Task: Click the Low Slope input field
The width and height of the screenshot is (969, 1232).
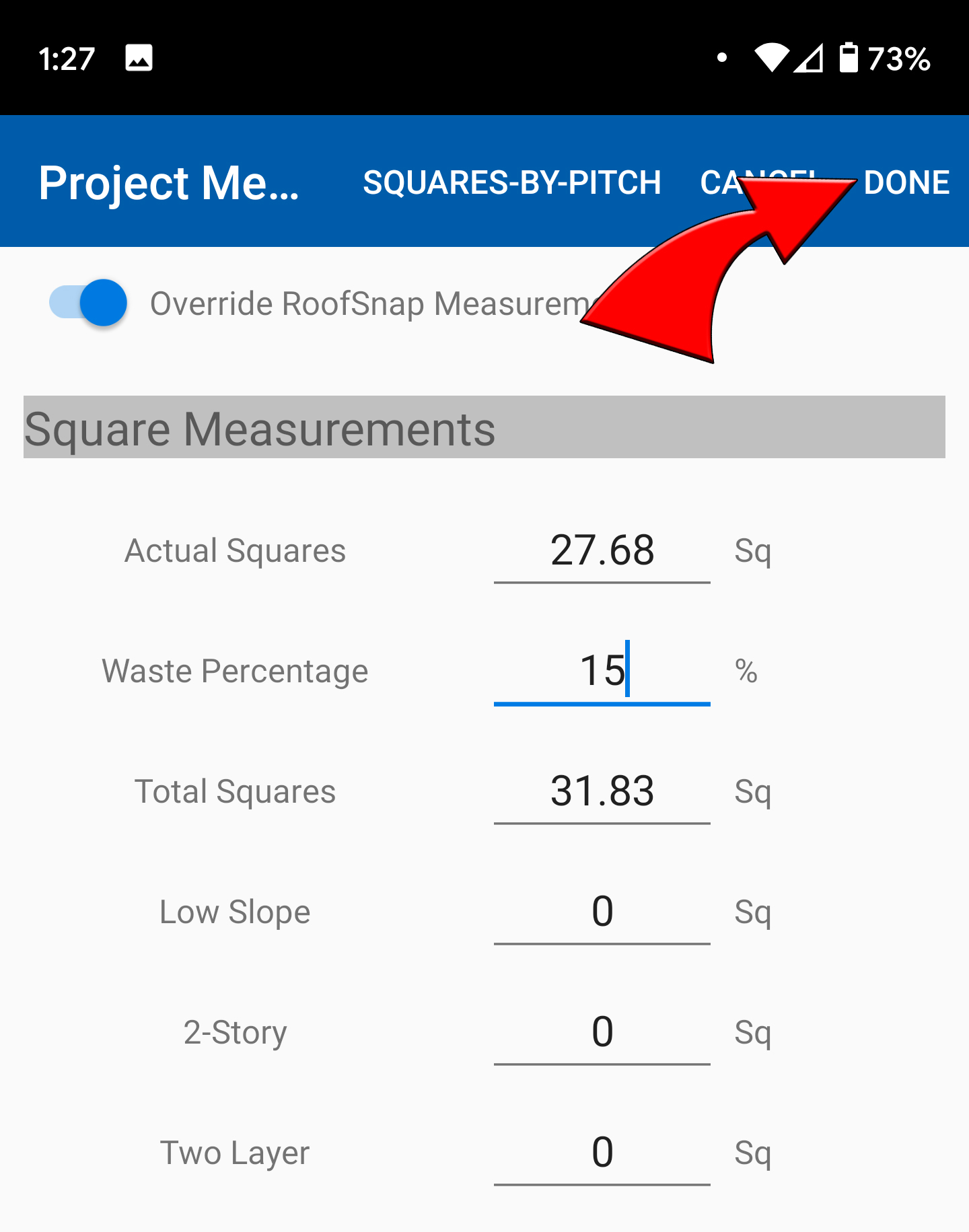Action: point(602,912)
